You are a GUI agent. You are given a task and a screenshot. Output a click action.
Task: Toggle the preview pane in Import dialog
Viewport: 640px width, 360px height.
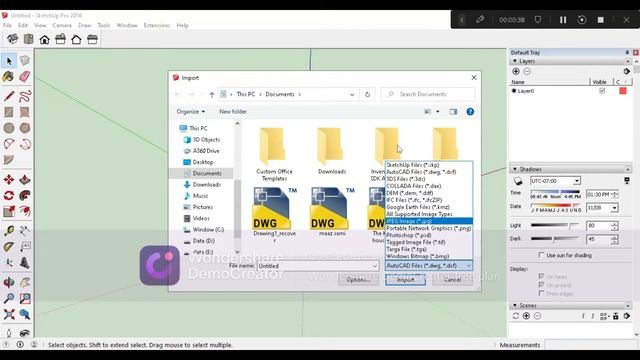[453, 111]
